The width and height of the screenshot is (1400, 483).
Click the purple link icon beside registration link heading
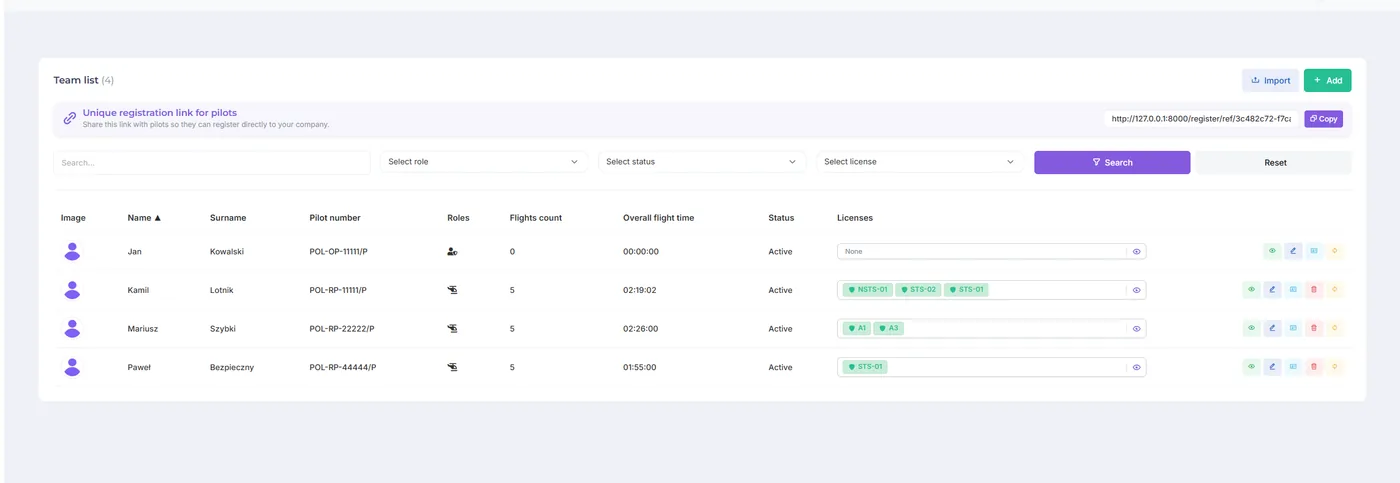point(70,118)
